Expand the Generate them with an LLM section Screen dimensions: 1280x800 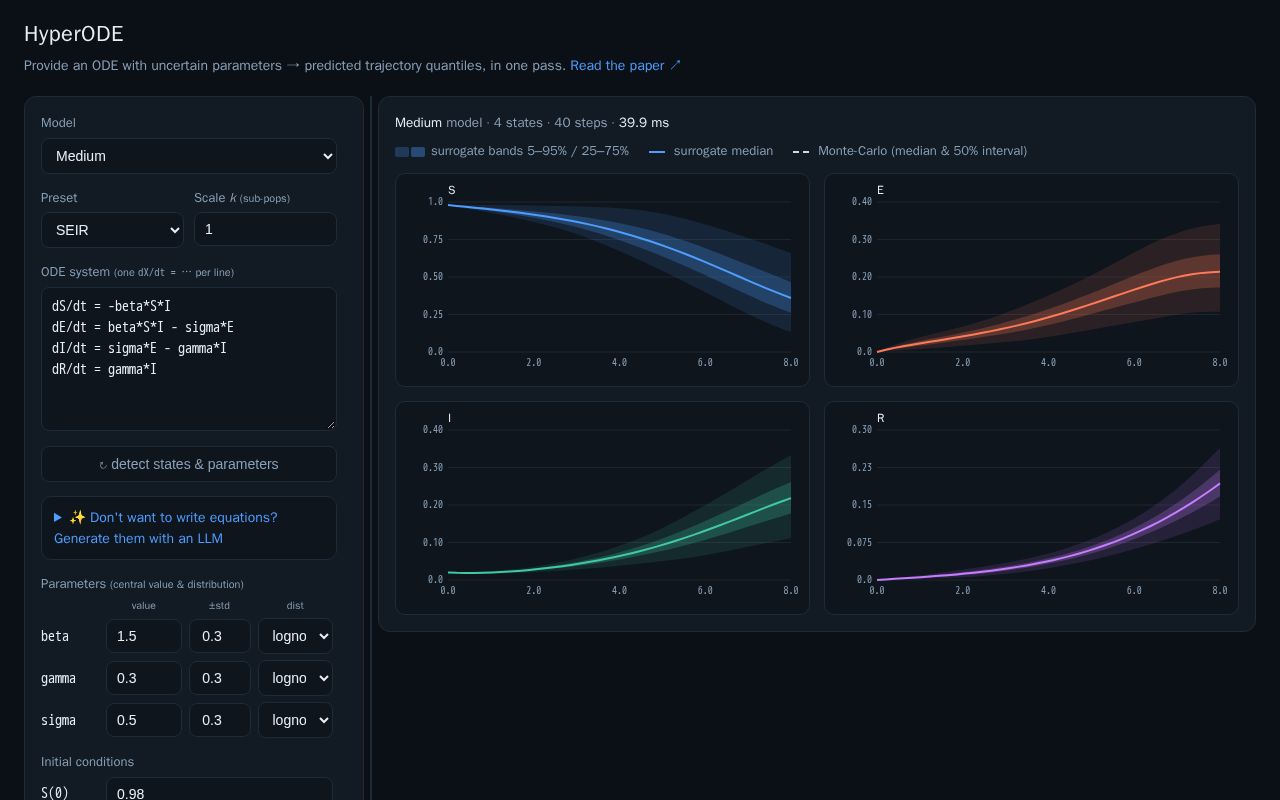coord(188,528)
